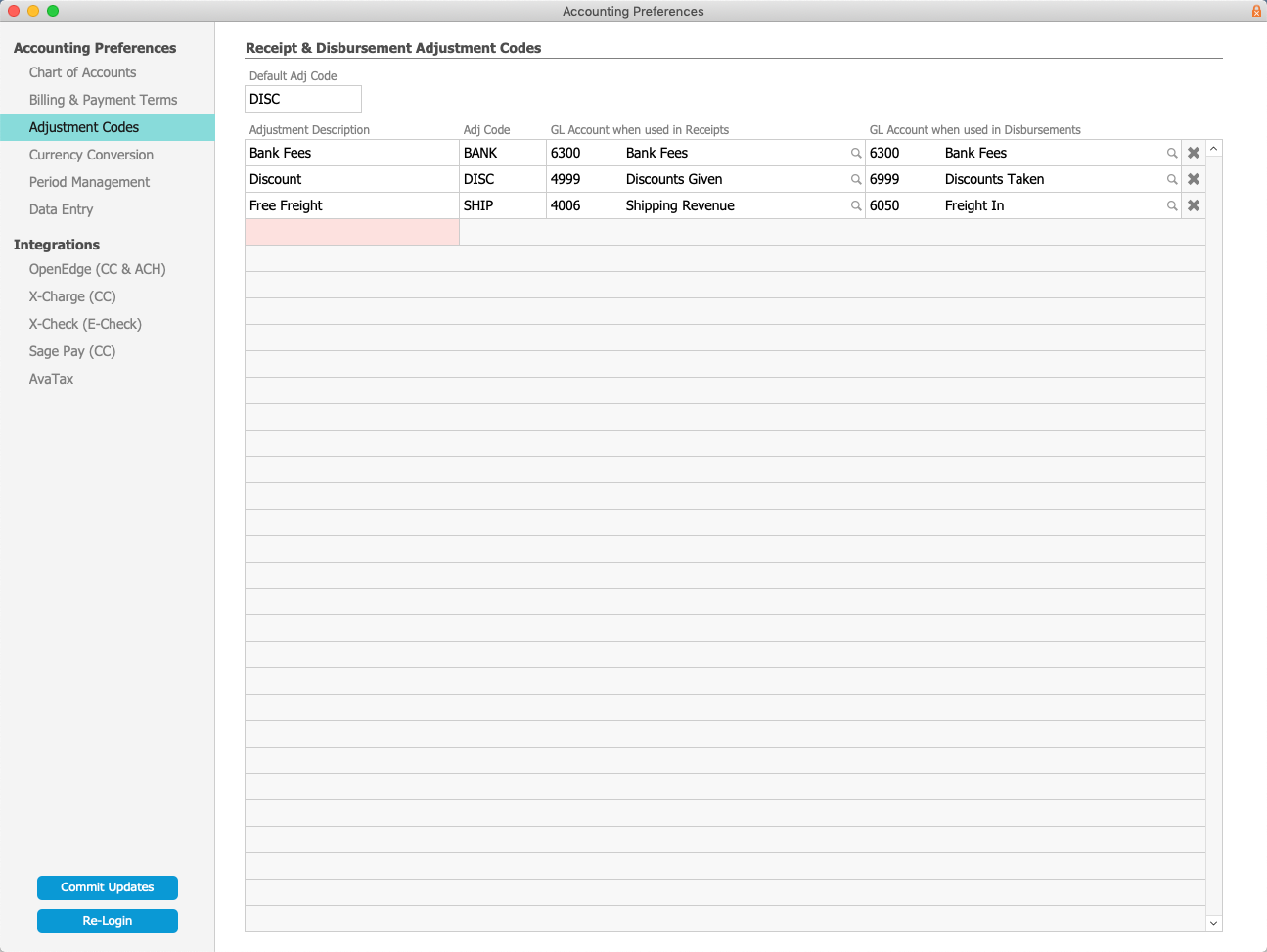The image size is (1267, 952).
Task: Go to Currency Conversion settings
Action: (x=91, y=155)
